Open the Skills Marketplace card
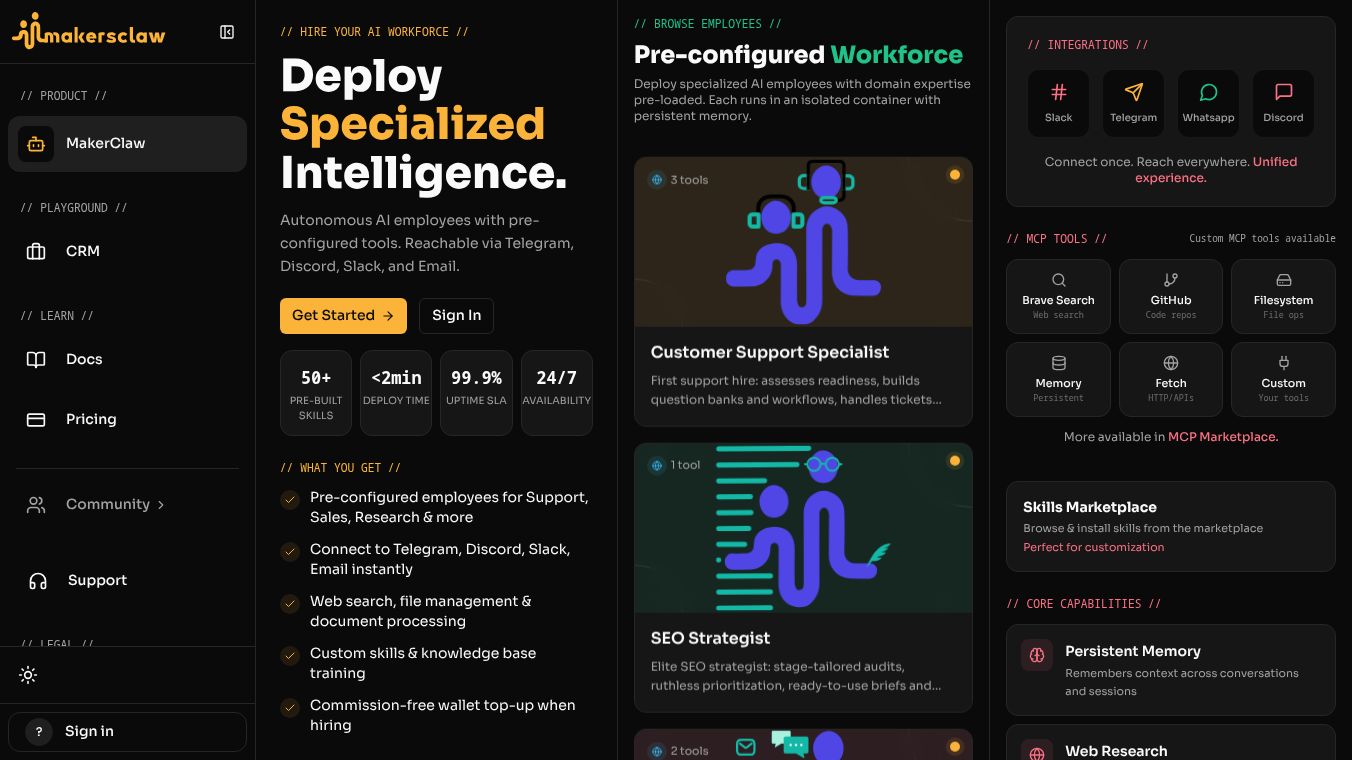Screen dimensions: 1352x760 tap(1170, 526)
